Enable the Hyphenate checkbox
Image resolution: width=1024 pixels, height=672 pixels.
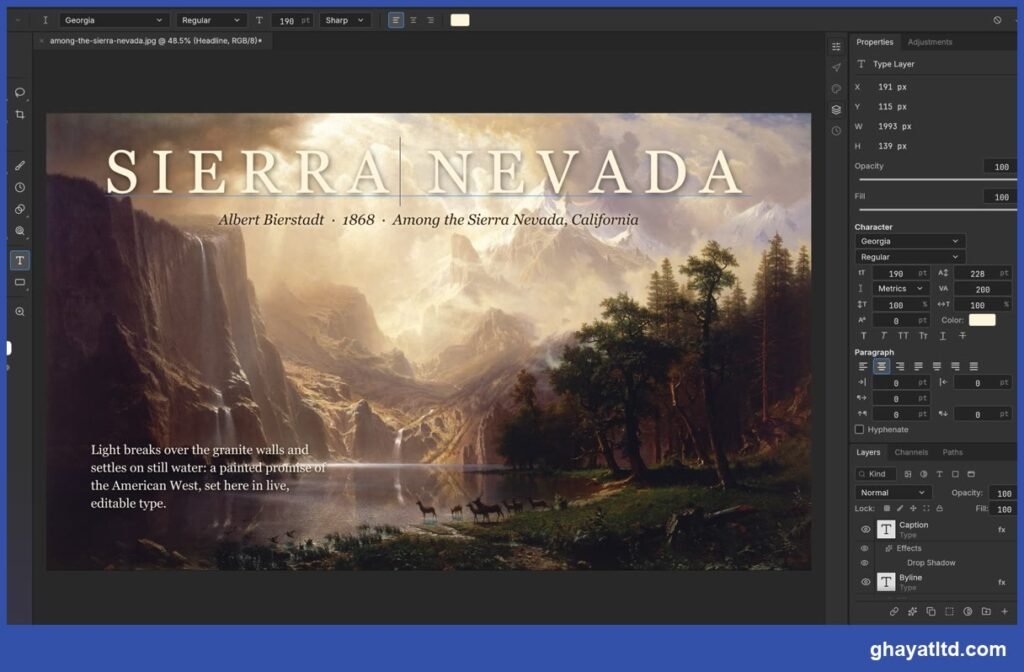859,430
